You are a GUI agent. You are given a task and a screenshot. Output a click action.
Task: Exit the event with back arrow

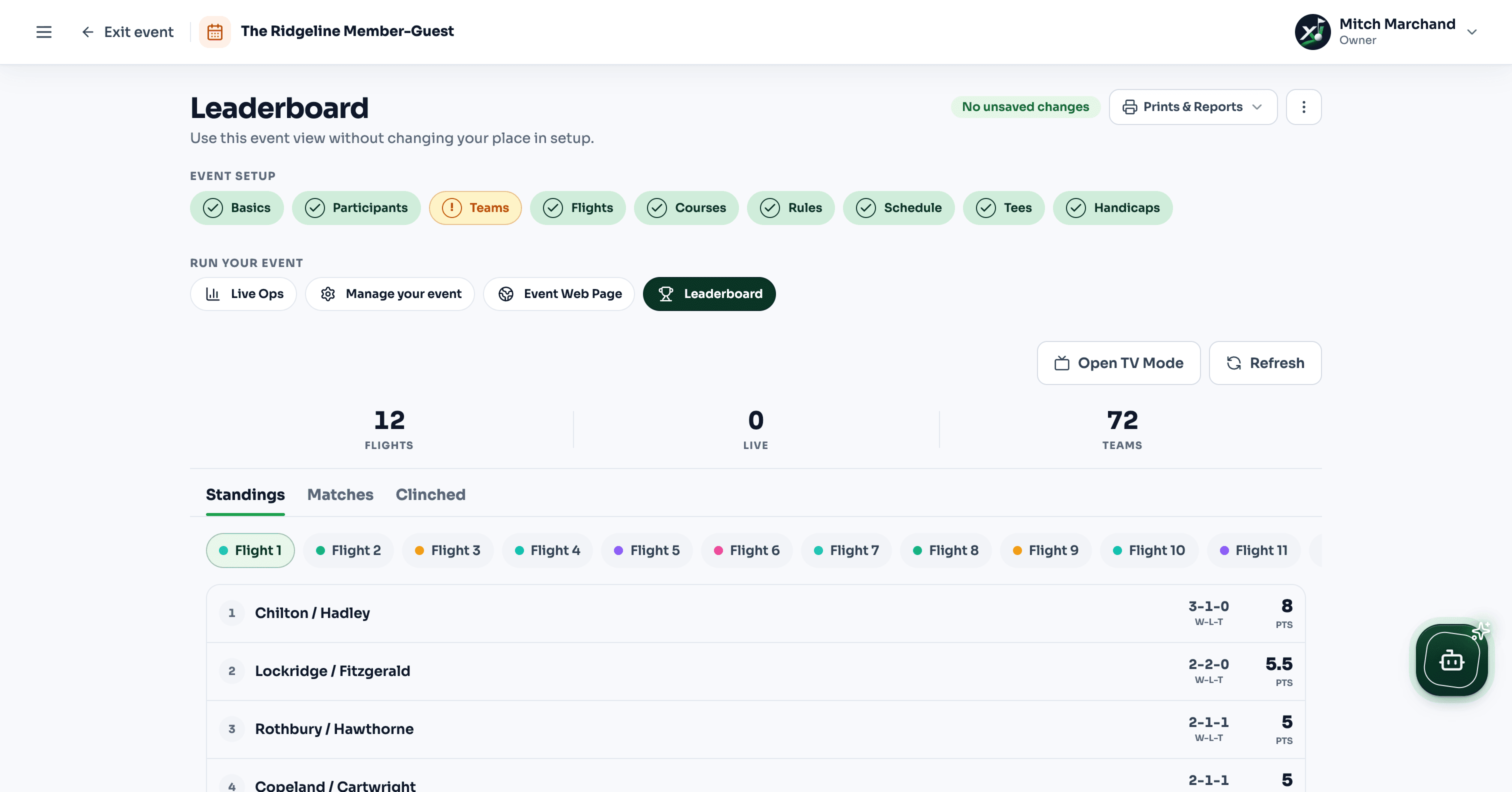[127, 31]
